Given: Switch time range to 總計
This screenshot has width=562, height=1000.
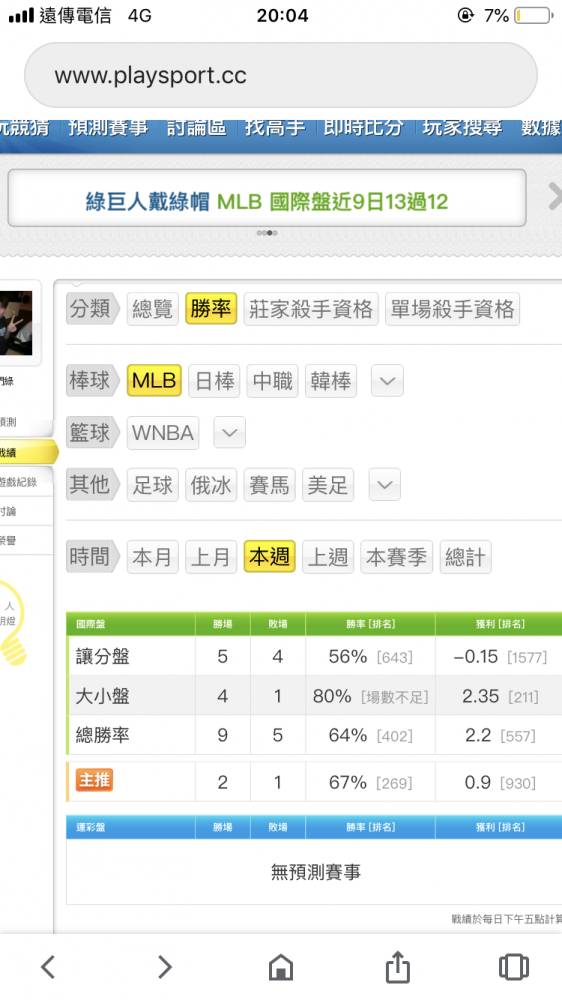Looking at the screenshot, I should click(466, 557).
